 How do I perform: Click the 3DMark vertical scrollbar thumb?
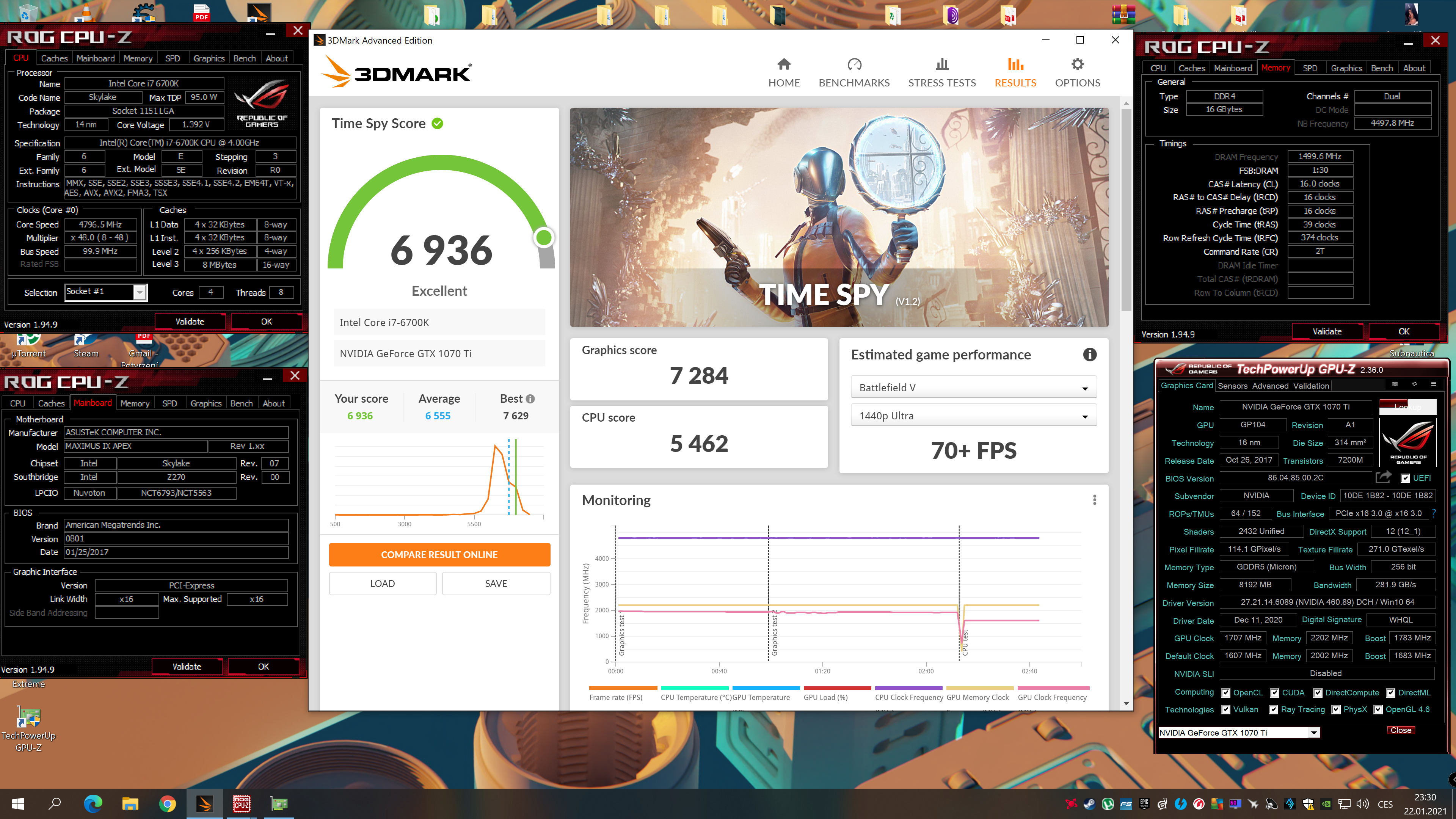tap(1126, 209)
